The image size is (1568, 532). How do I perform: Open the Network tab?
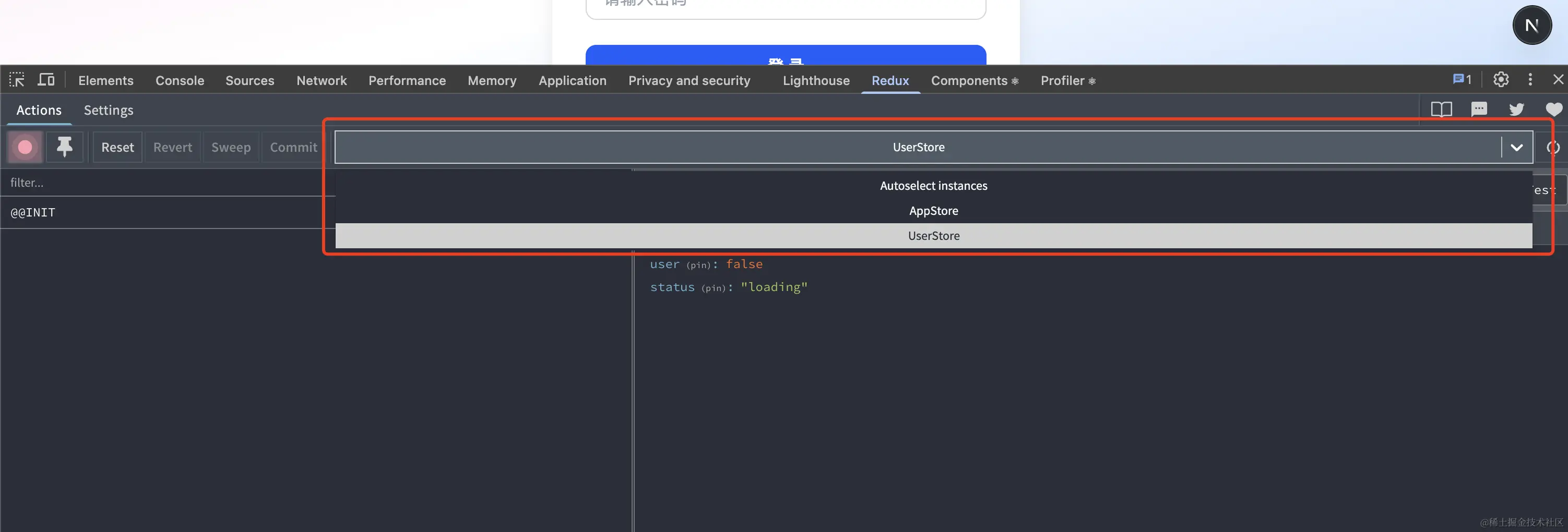coord(322,81)
